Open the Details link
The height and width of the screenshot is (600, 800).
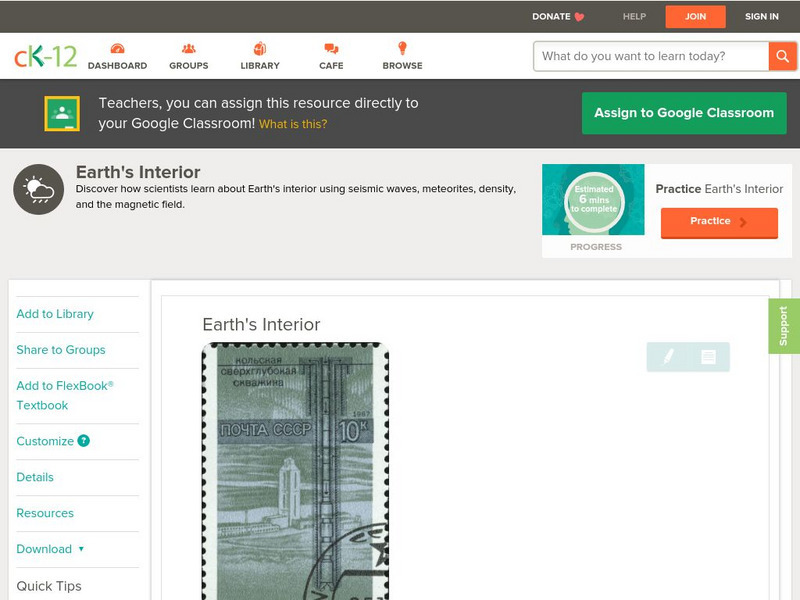click(35, 477)
